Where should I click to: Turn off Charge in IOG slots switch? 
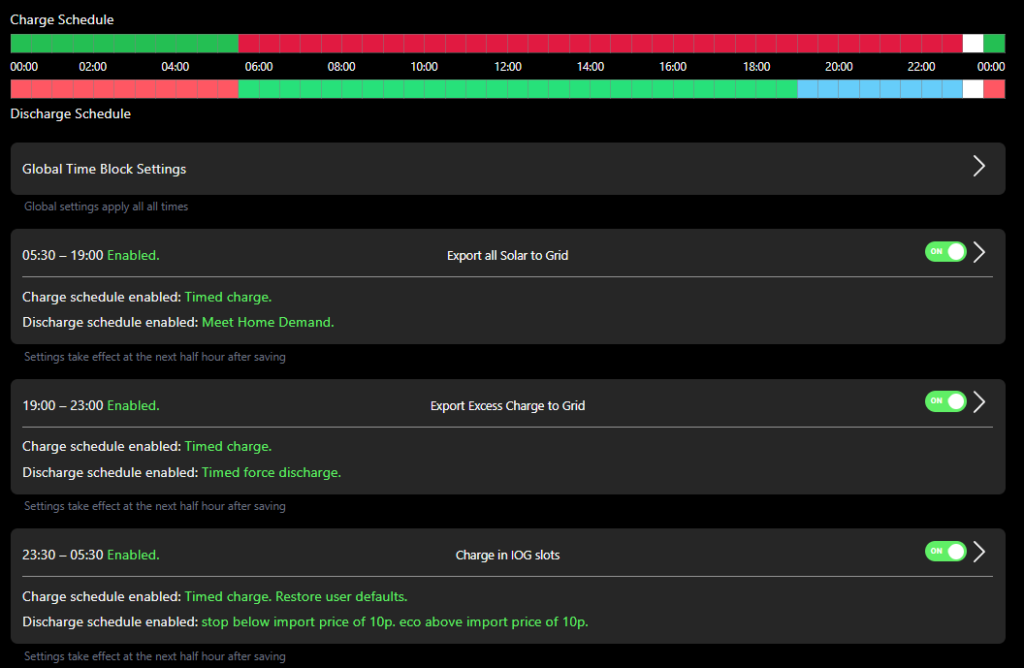coord(945,552)
